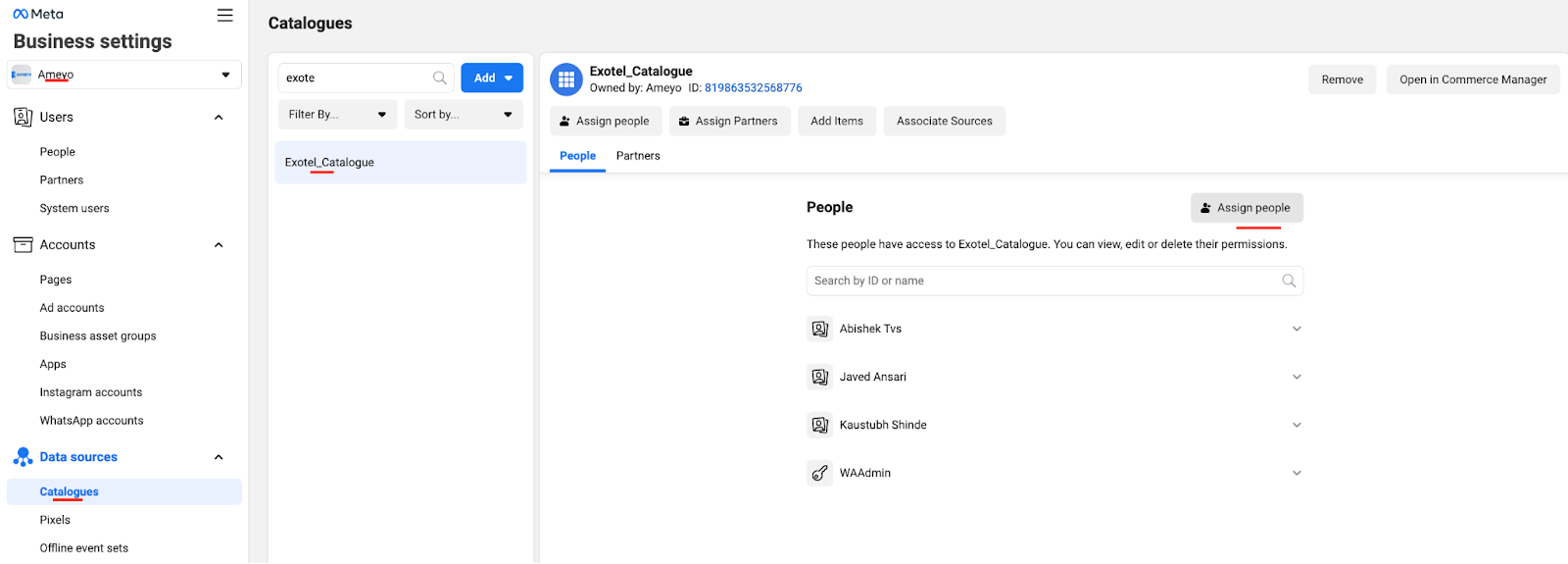The height and width of the screenshot is (564, 1568).
Task: Open Pages under Accounts
Action: click(x=56, y=280)
